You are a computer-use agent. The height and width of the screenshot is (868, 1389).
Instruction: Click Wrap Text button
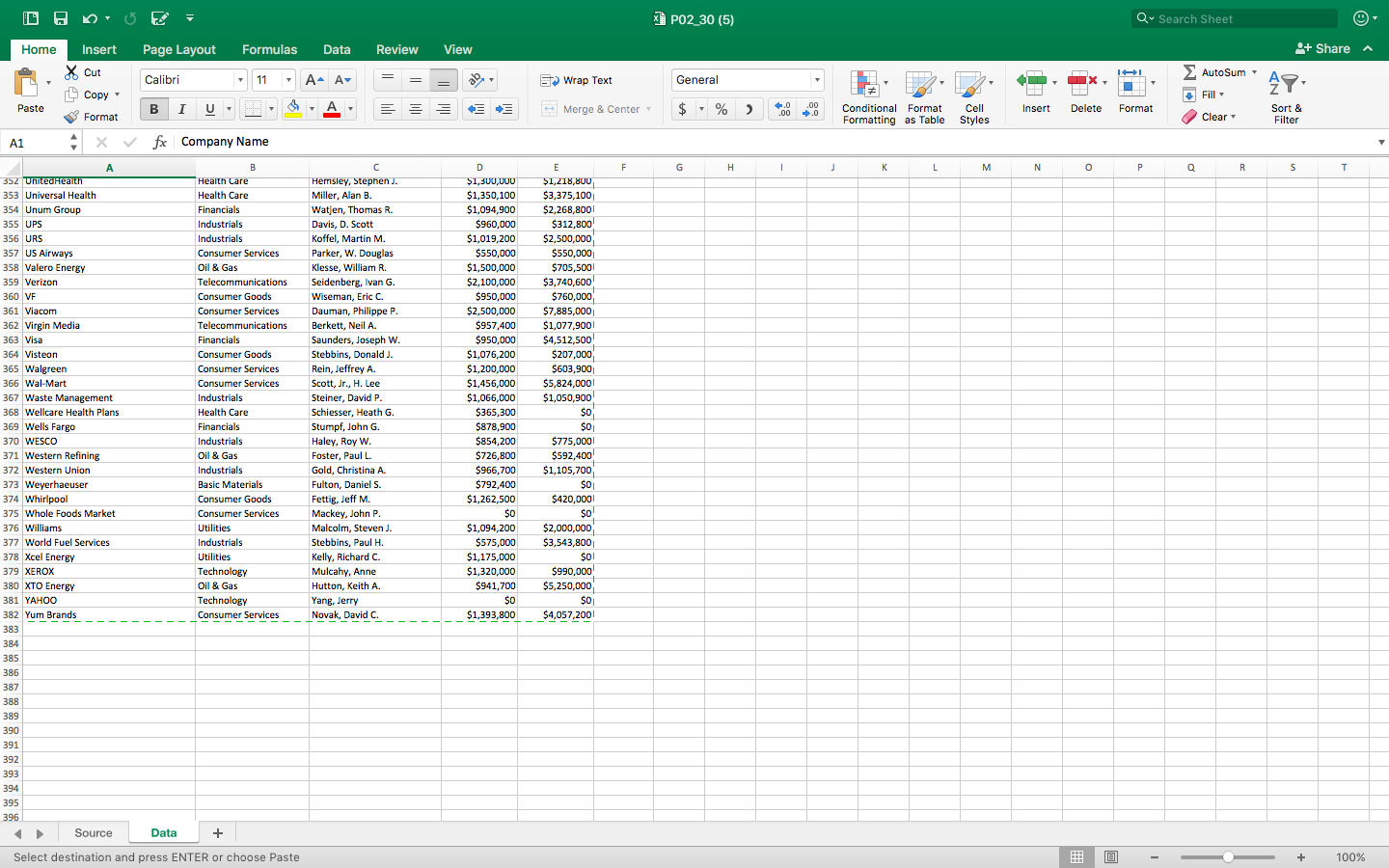tap(577, 80)
